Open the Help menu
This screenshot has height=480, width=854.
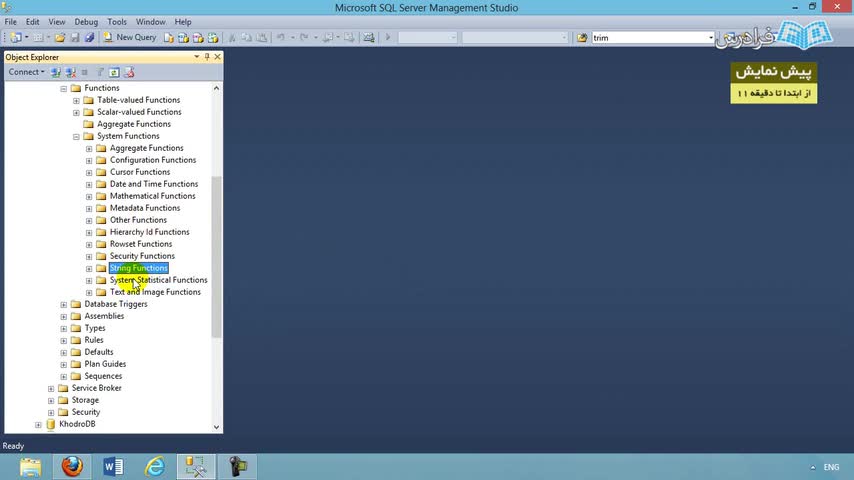(183, 22)
